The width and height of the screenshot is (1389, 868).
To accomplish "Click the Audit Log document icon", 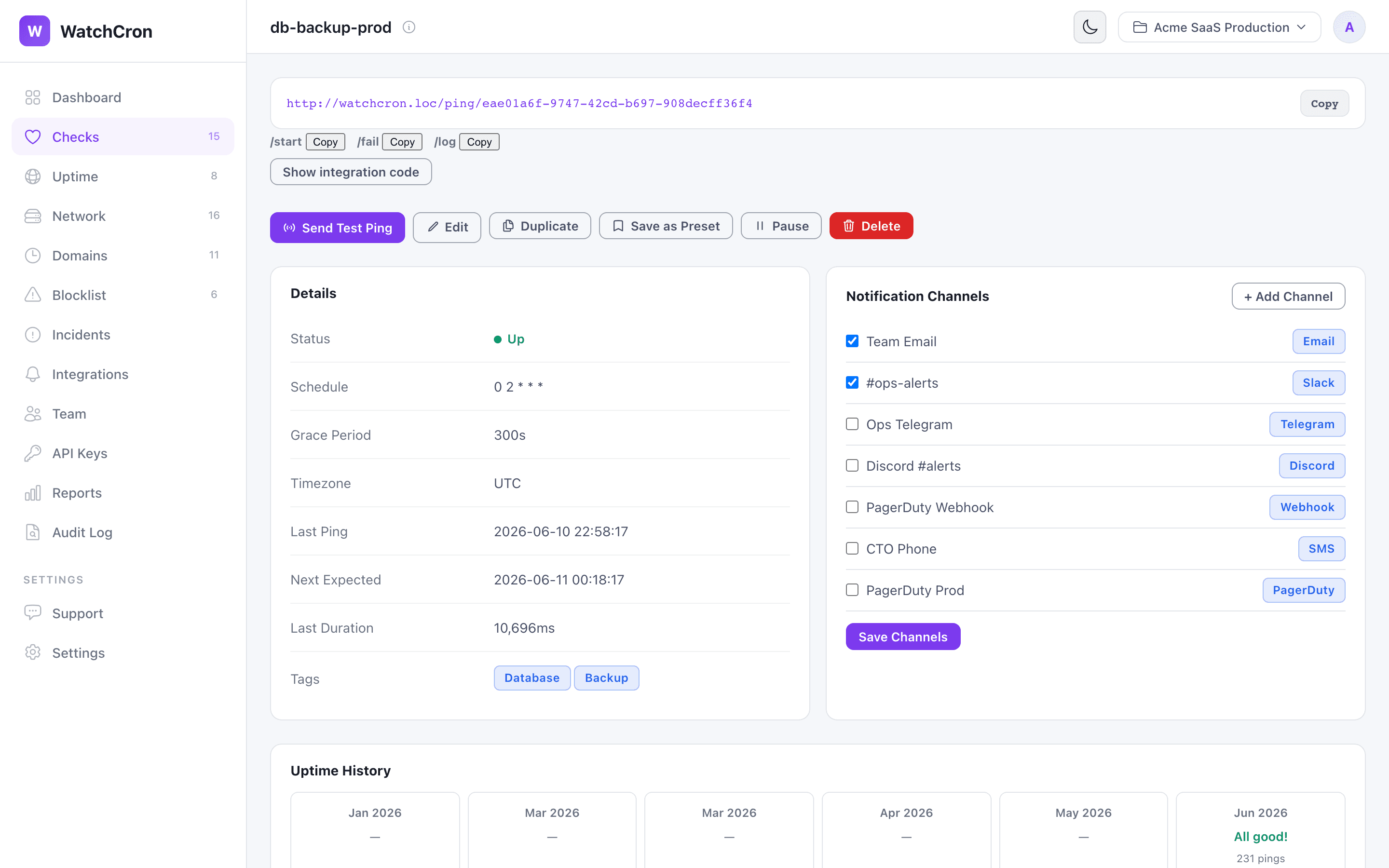I will (33, 533).
